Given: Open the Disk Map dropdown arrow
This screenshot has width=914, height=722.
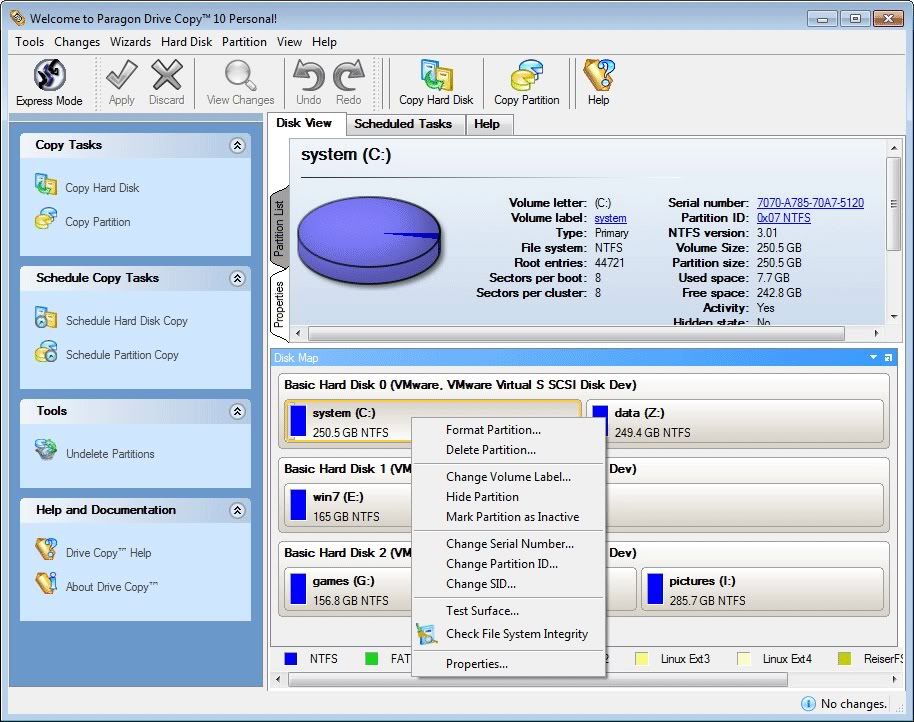Looking at the screenshot, I should (873, 357).
